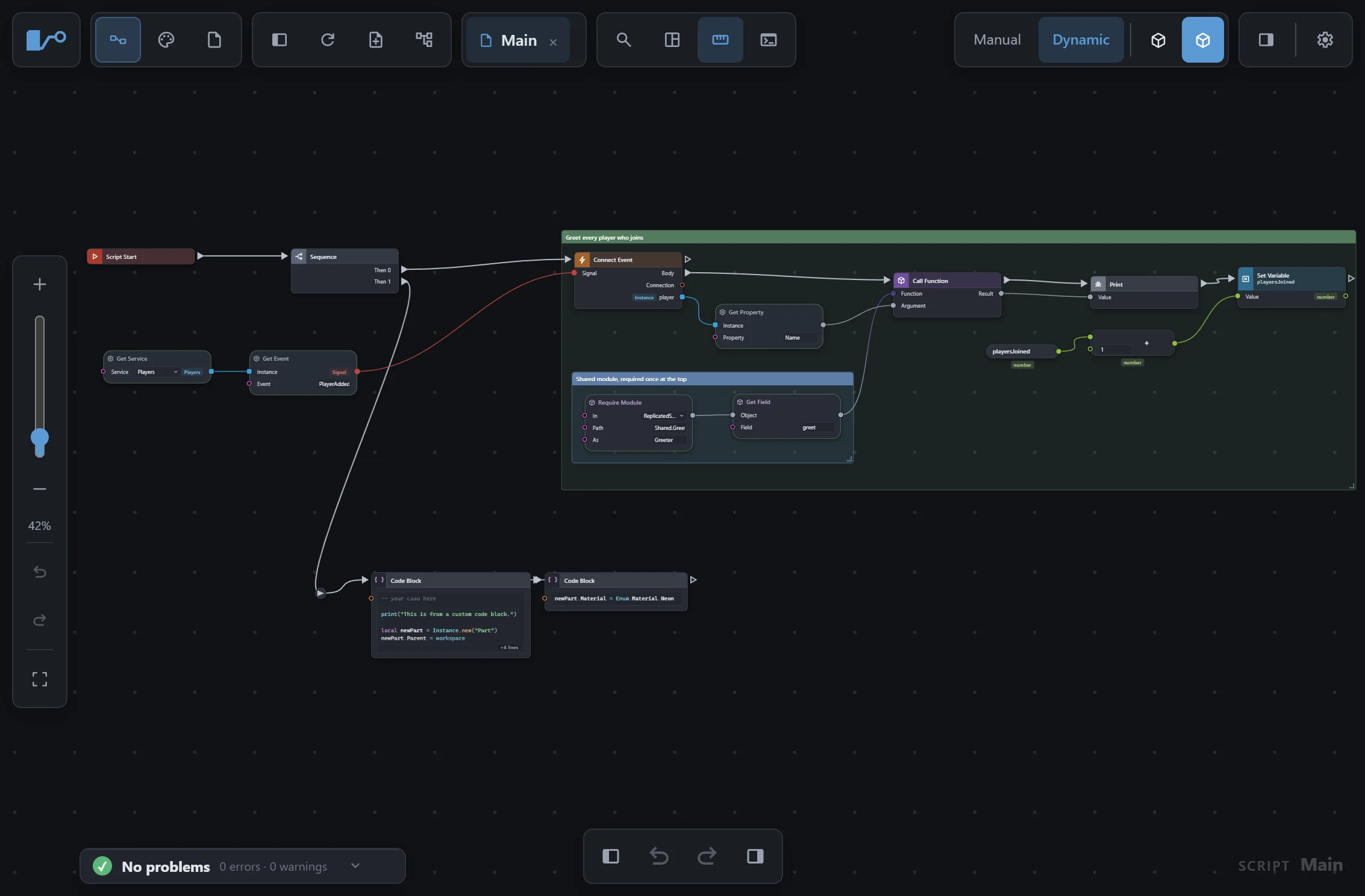Open the ReplicatedS... dropdown in Require Module
Screen dimensions: 1365x896
coord(663,416)
